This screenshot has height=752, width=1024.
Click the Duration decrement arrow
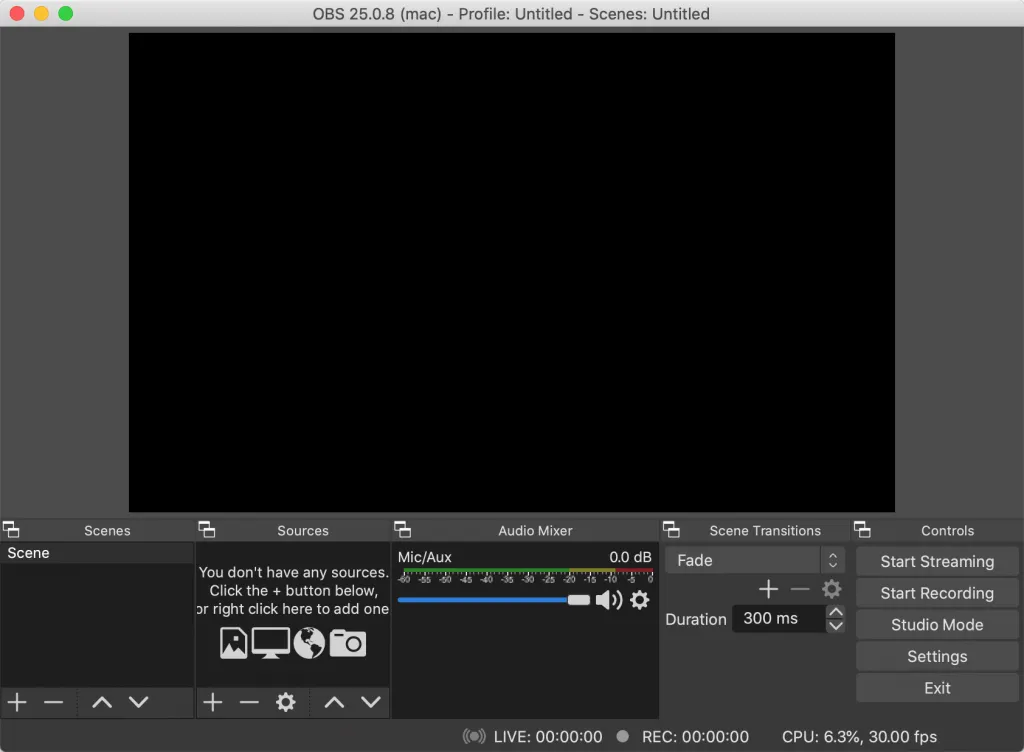835,625
